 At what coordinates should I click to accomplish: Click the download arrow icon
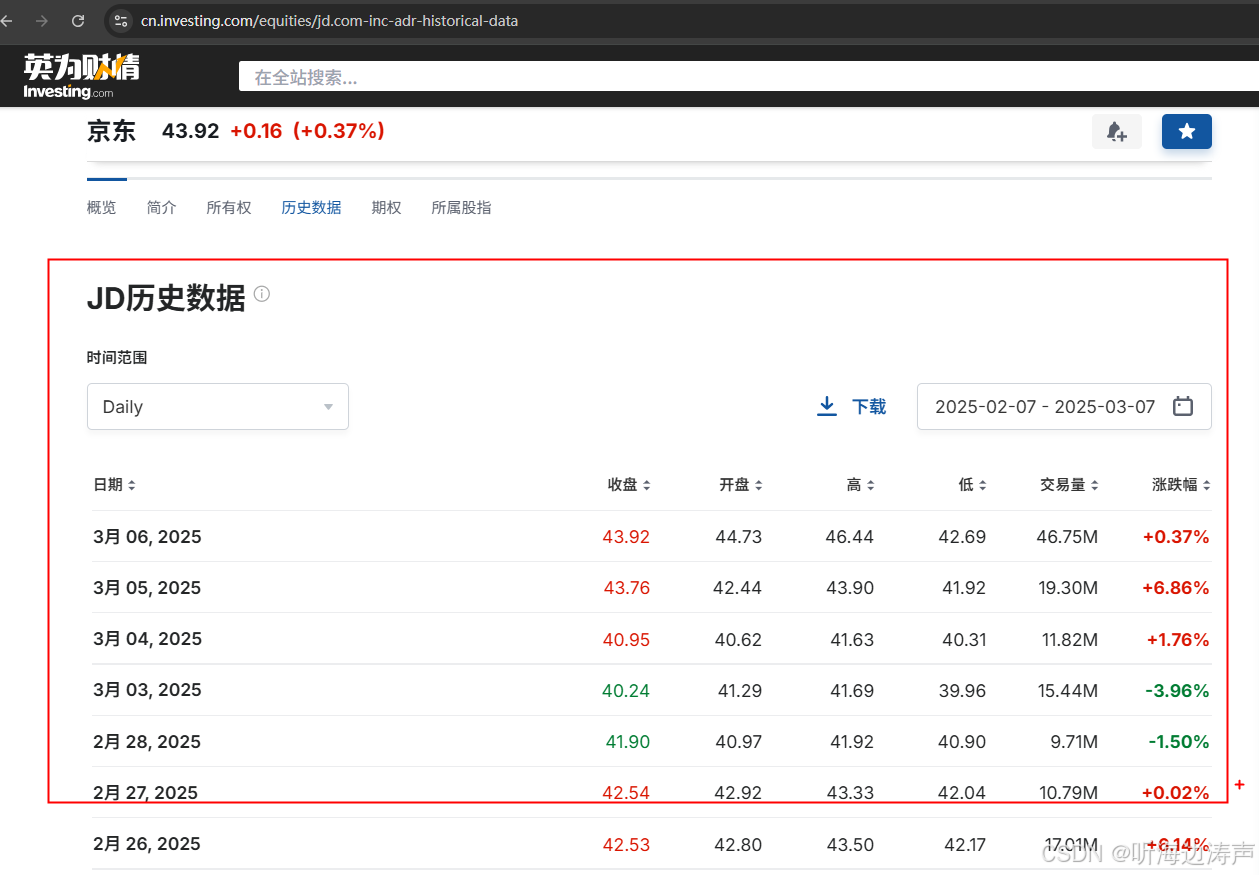click(x=827, y=406)
